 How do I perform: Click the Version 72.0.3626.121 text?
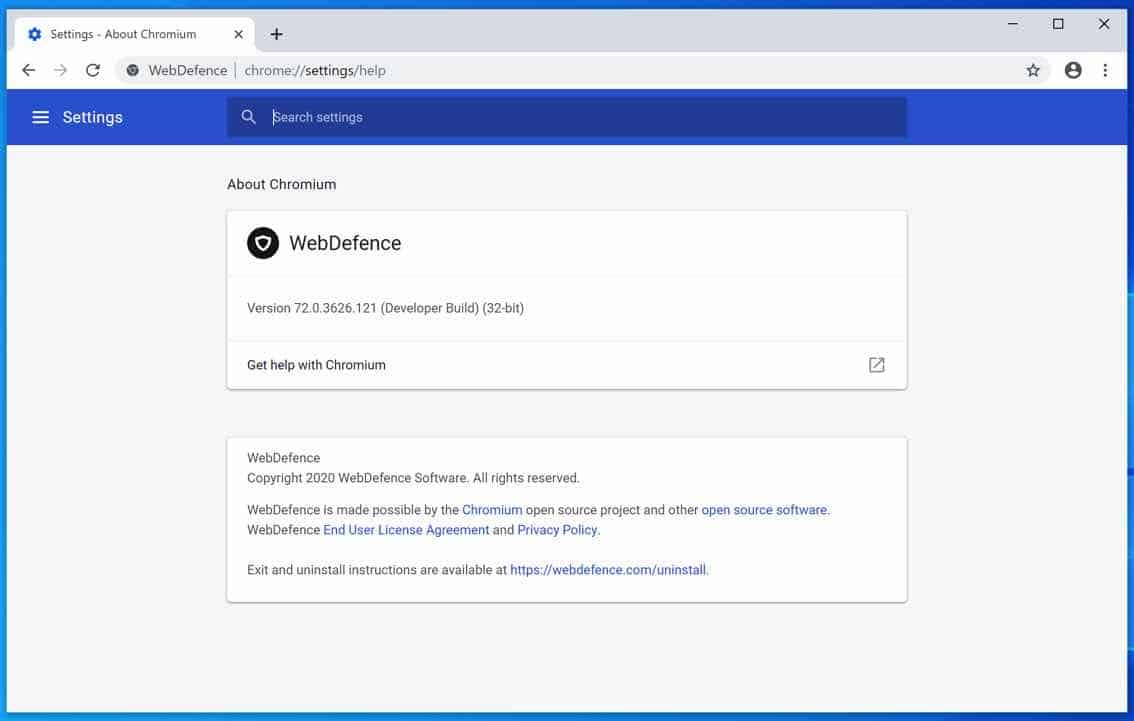point(385,308)
